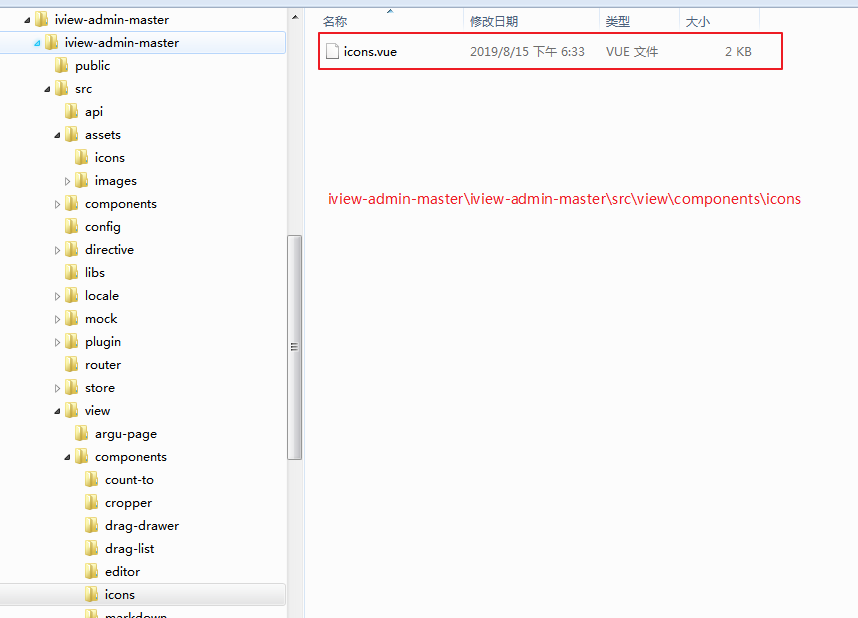Collapse the view folder node
Image resolution: width=858 pixels, height=618 pixels.
tap(57, 411)
